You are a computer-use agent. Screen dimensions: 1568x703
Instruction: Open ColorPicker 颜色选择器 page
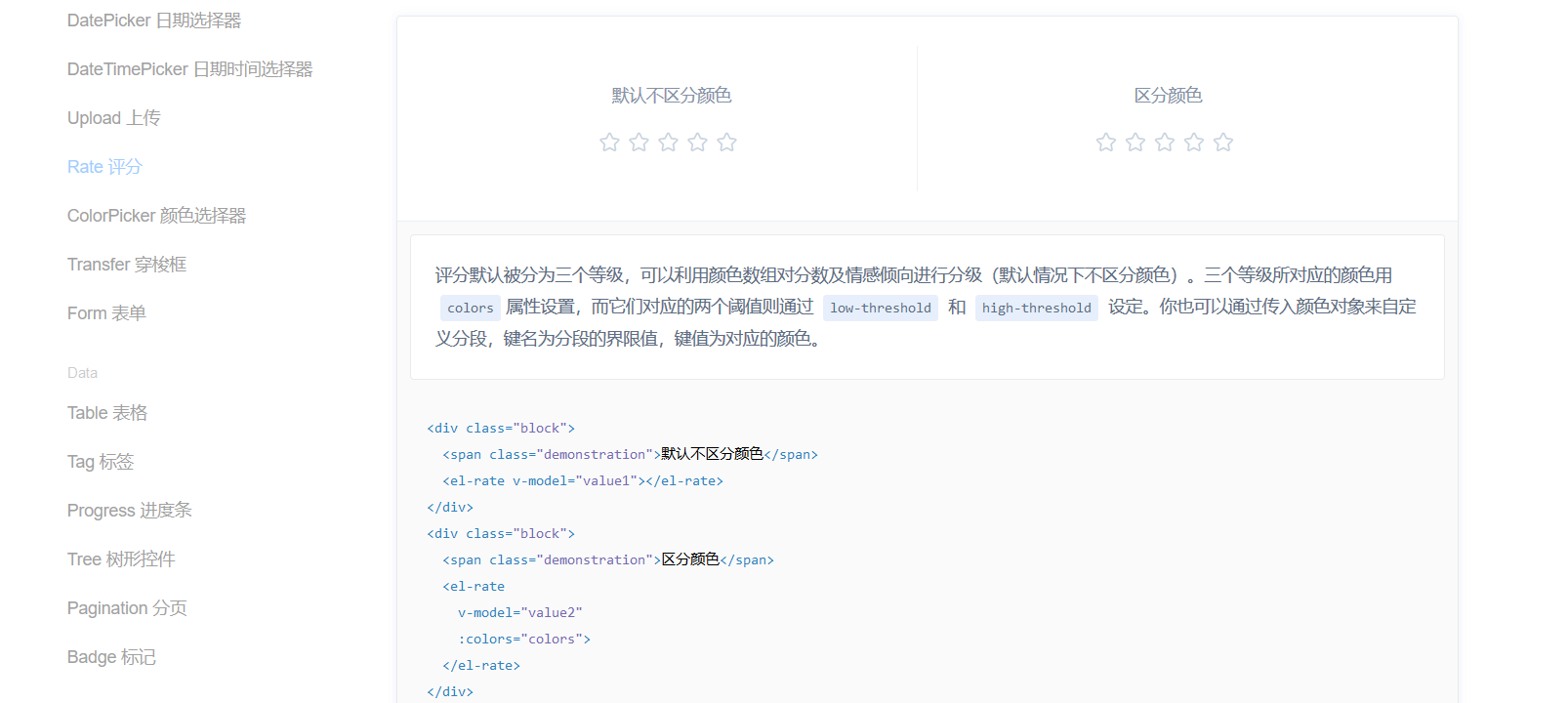[156, 216]
